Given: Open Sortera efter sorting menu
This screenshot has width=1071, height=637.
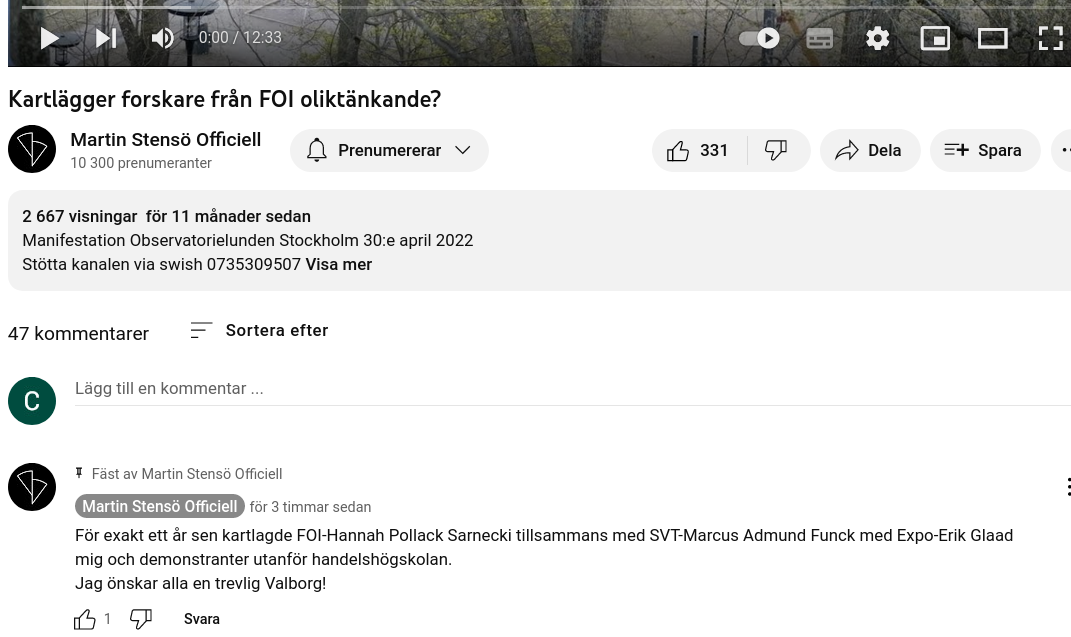Looking at the screenshot, I should tap(259, 330).
